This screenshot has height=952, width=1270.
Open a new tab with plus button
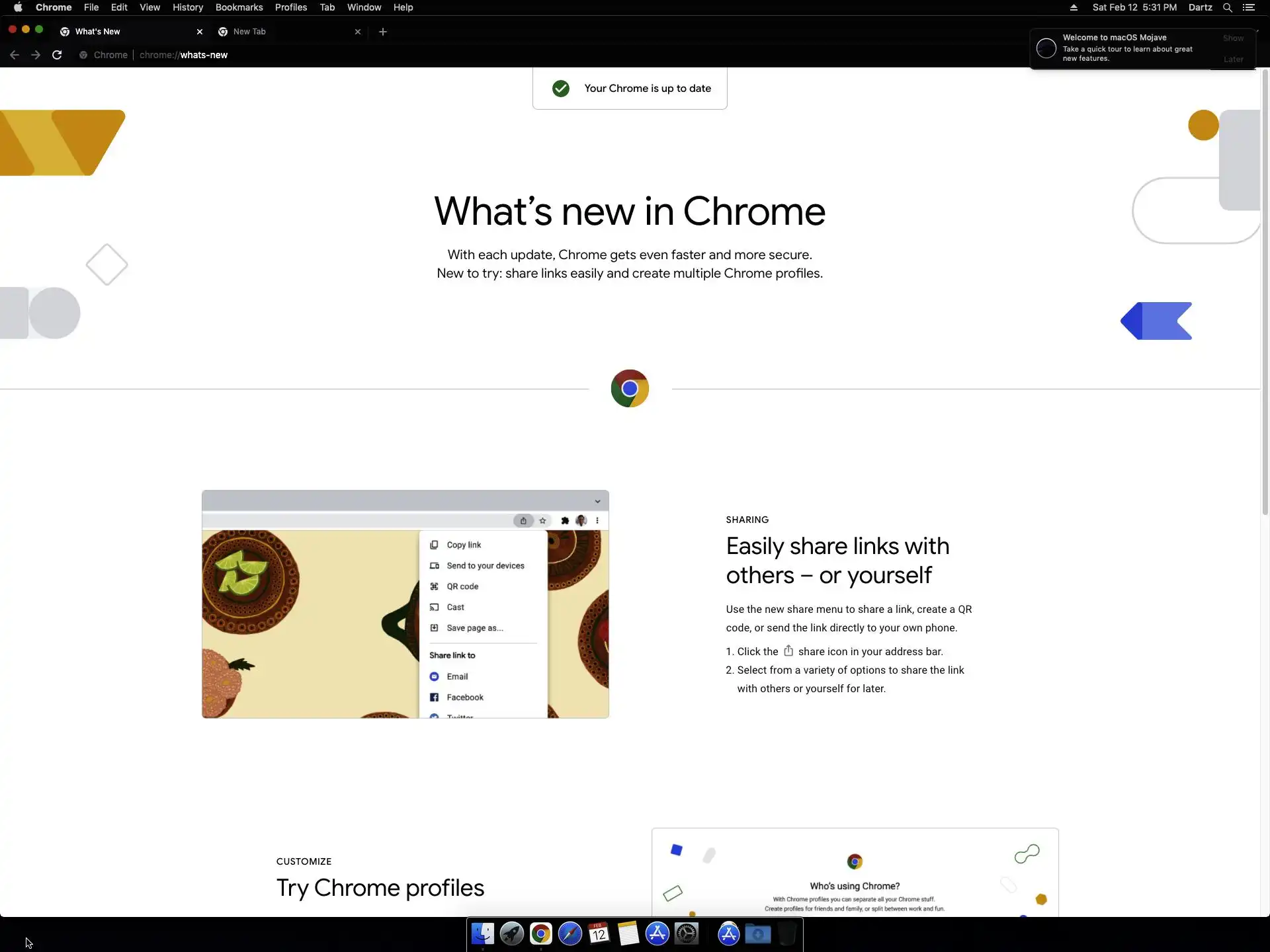(382, 32)
